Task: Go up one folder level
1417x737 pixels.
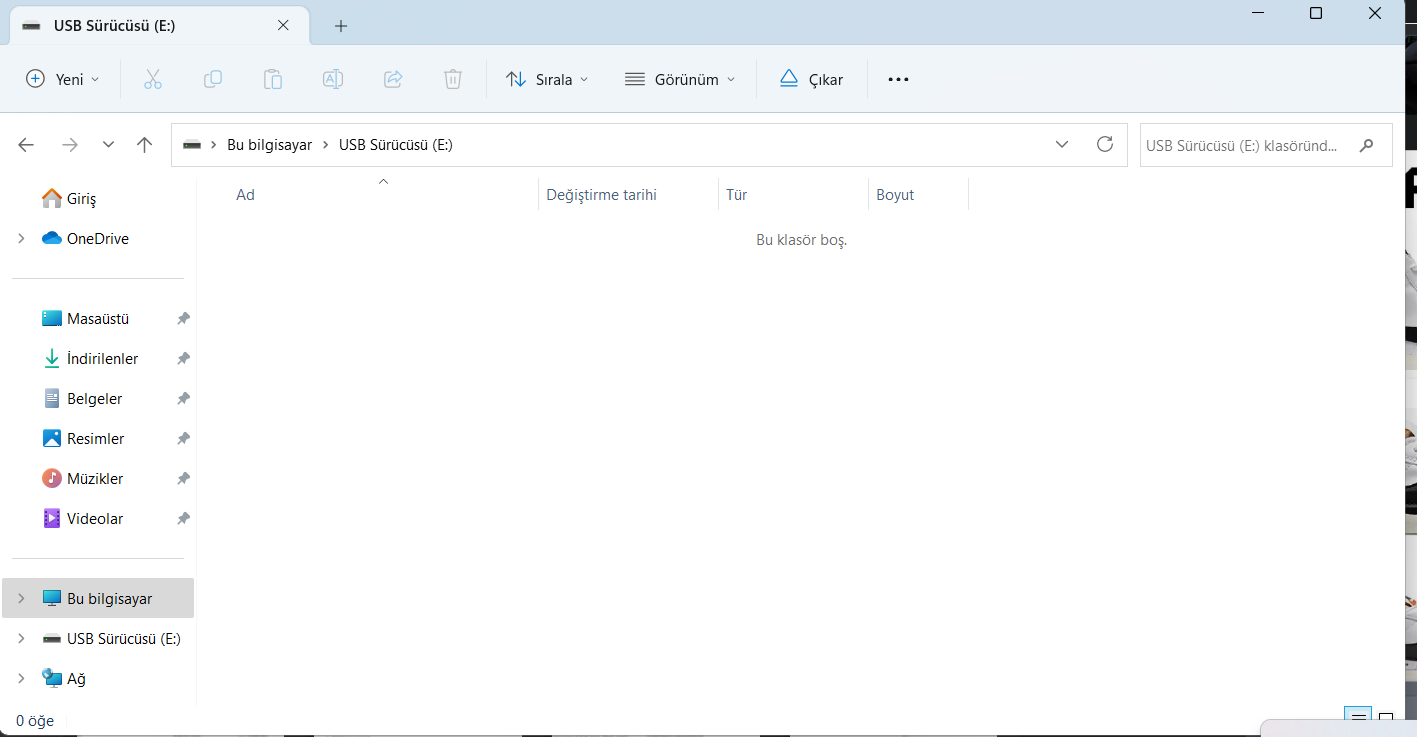Action: click(x=144, y=145)
